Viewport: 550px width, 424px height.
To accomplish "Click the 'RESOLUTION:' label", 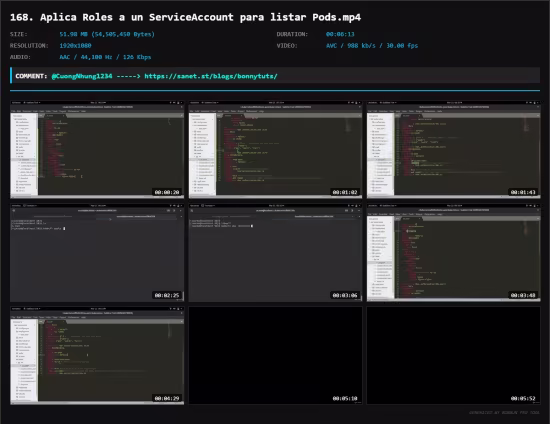I will [x=29, y=46].
